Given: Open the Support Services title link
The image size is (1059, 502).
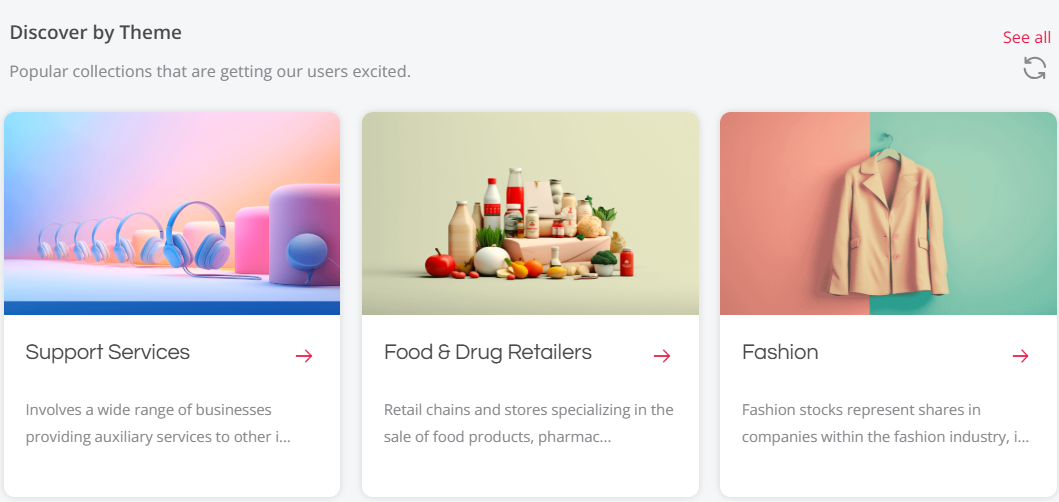Looking at the screenshot, I should [x=108, y=352].
